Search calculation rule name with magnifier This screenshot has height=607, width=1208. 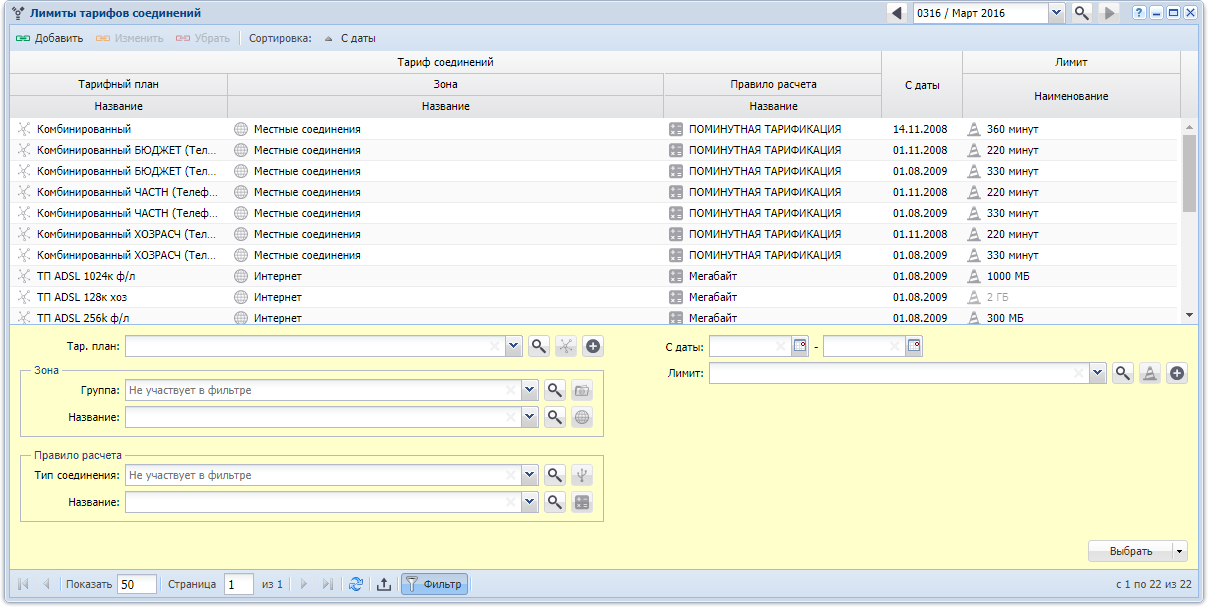click(x=555, y=502)
